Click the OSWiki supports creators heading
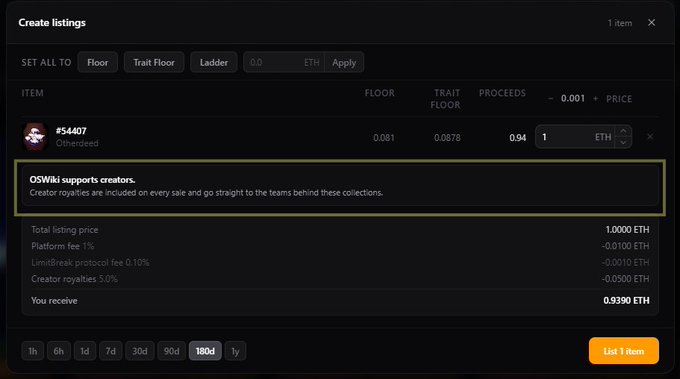Screen dimensions: 680x379 [82, 180]
